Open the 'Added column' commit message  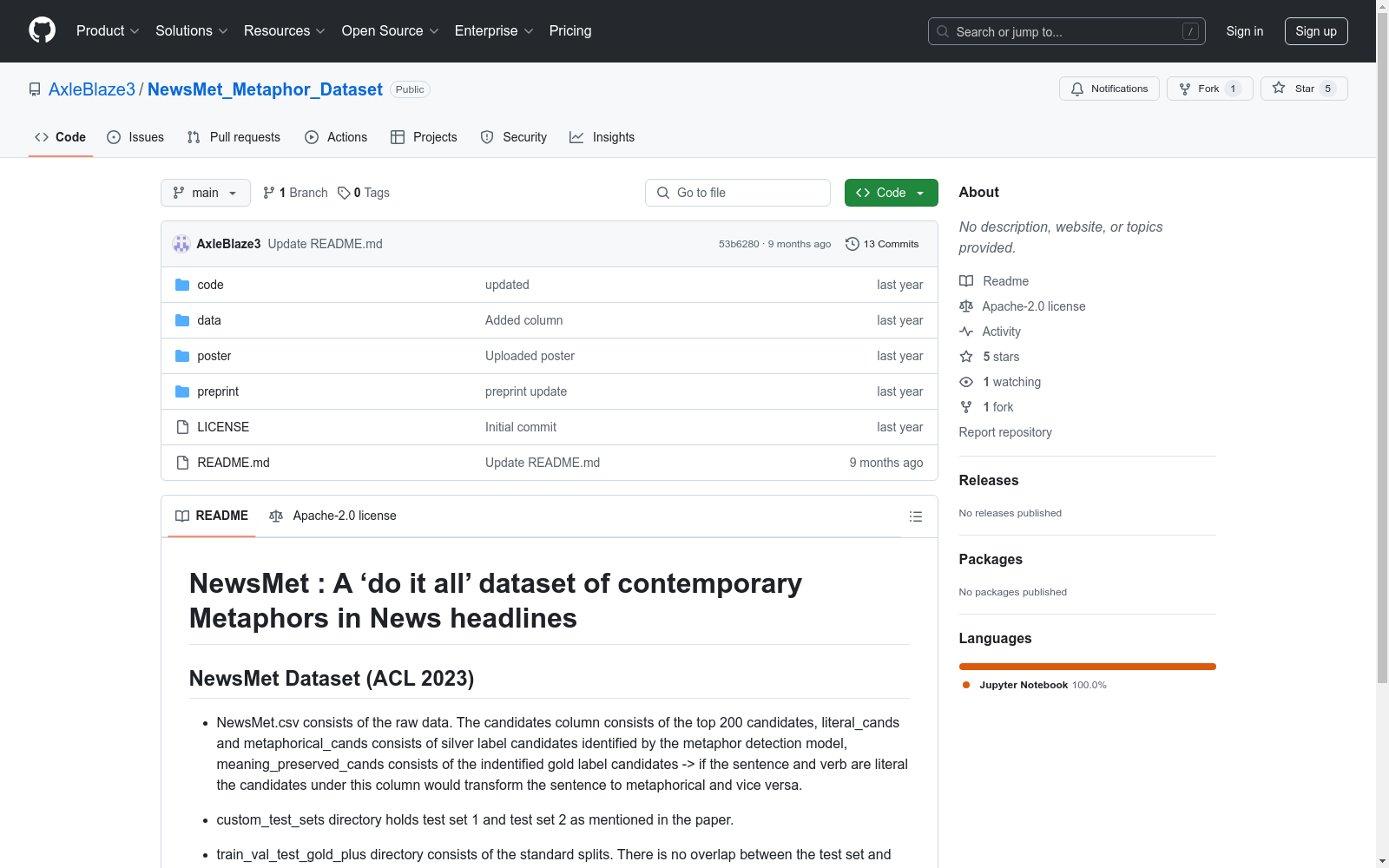tap(523, 320)
